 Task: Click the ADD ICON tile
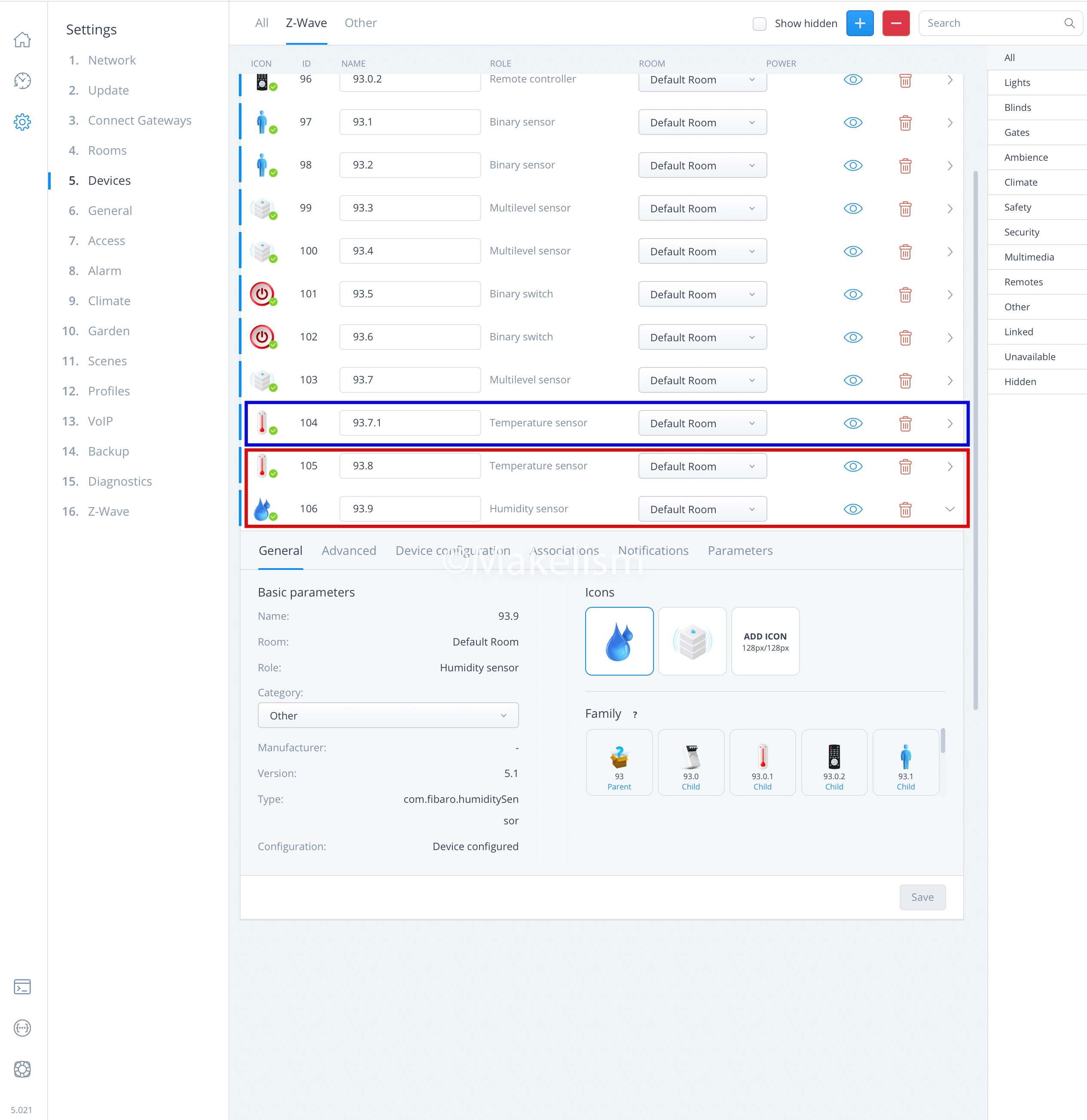coord(765,641)
